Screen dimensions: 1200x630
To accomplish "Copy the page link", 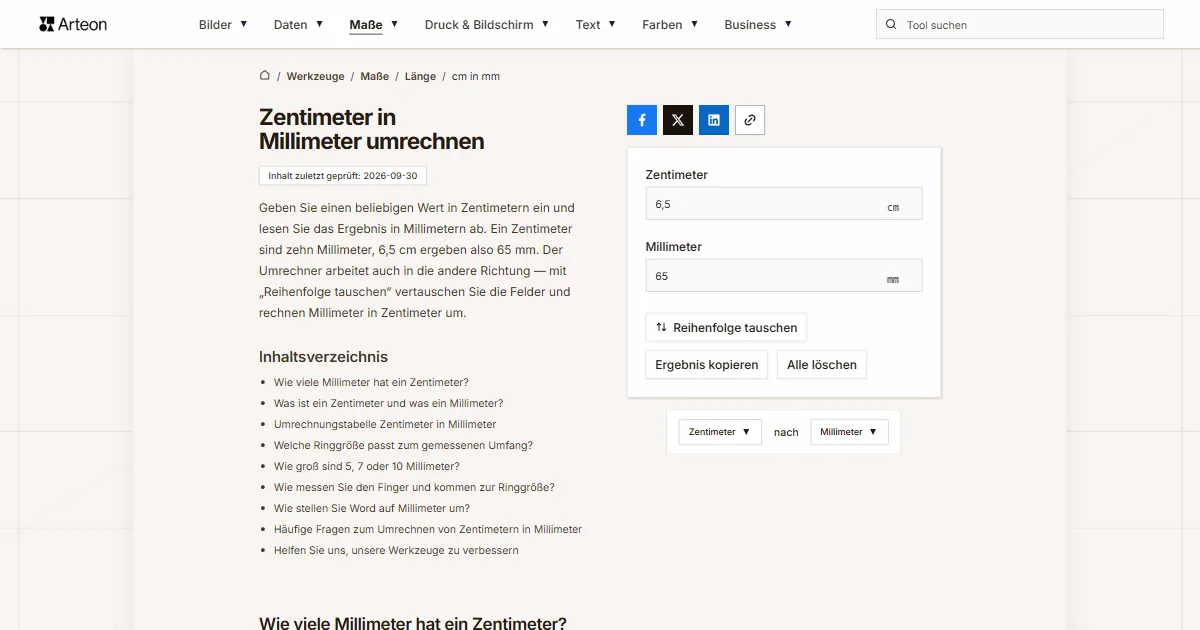I will coord(750,120).
